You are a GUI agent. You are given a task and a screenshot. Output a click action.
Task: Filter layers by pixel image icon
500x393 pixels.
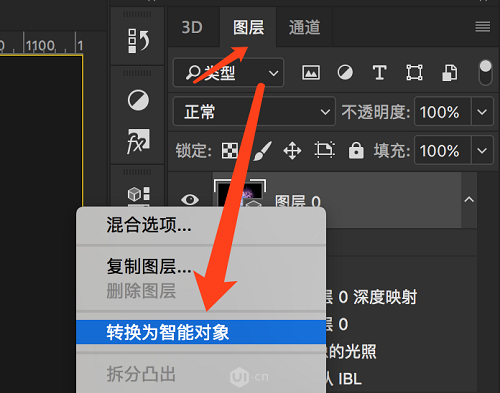tap(311, 72)
